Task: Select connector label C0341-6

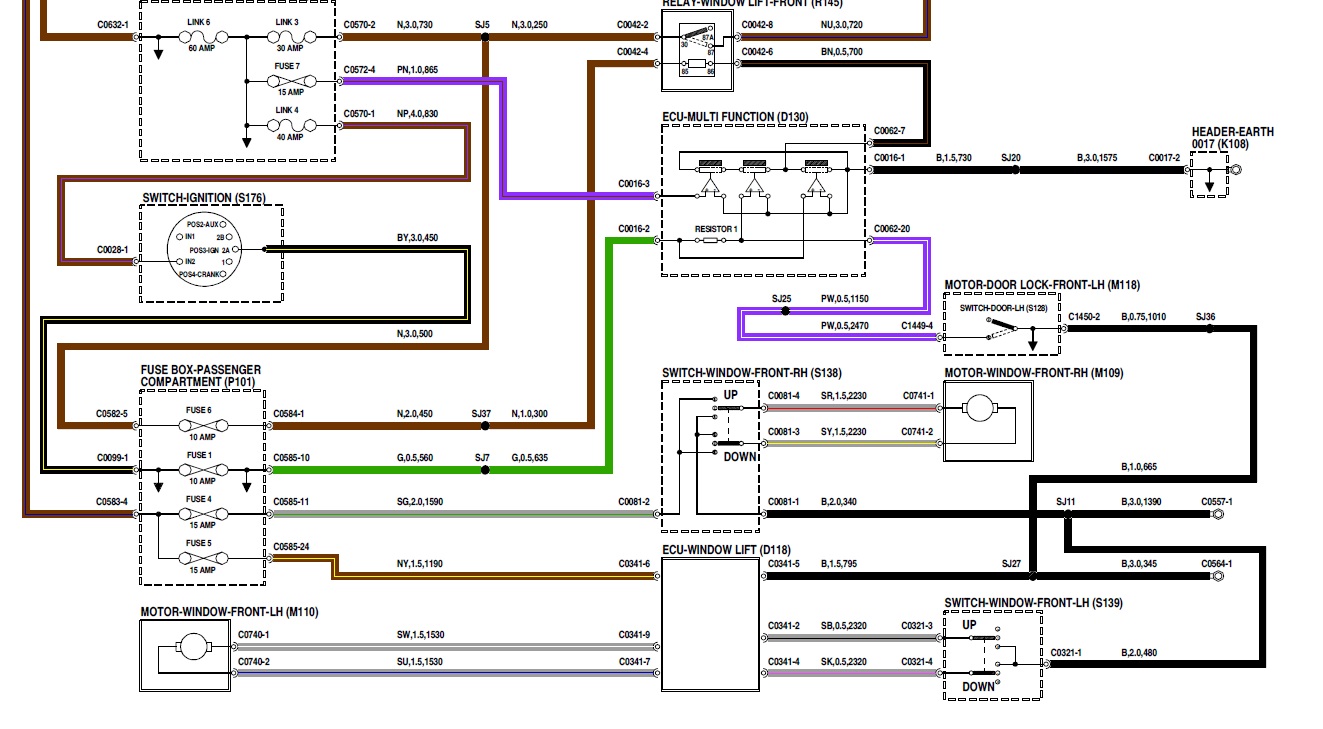Action: [633, 564]
